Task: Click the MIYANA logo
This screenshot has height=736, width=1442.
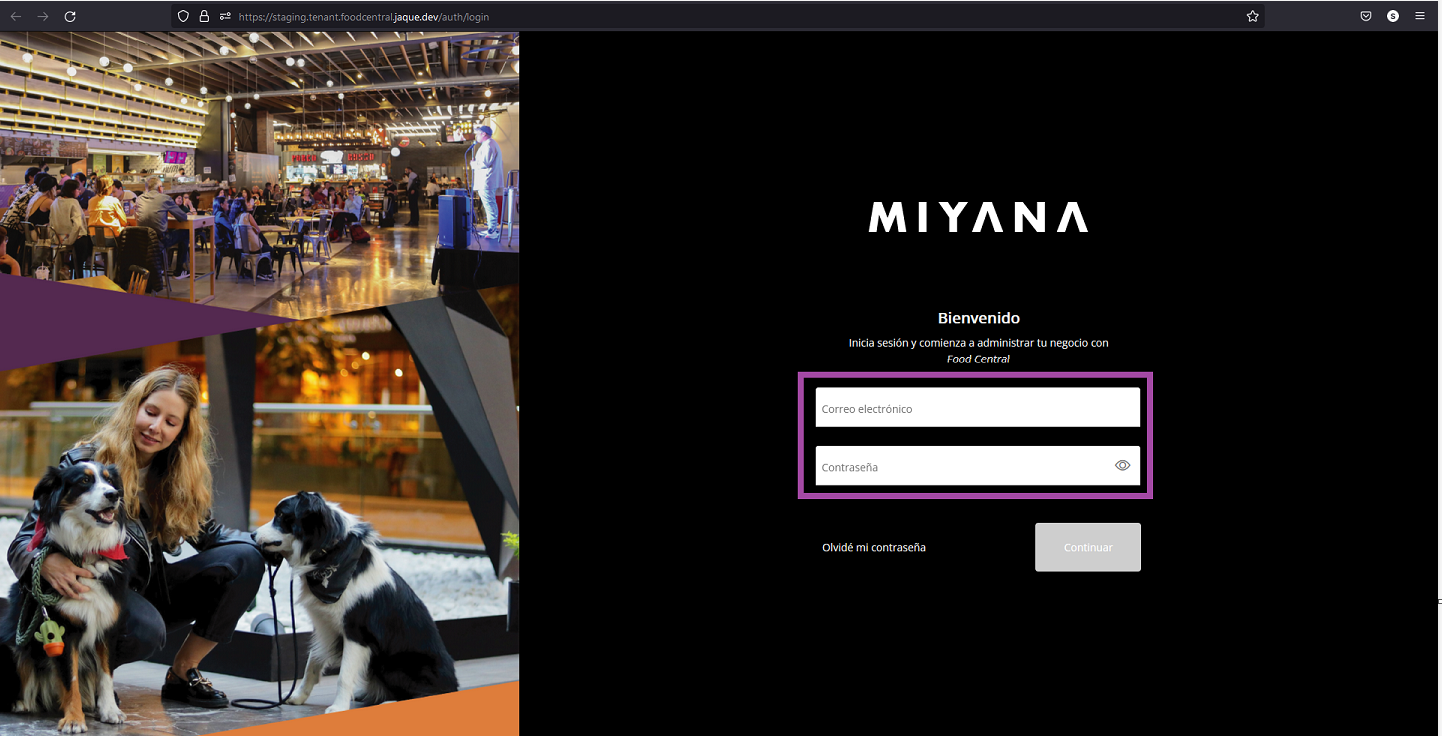Action: click(978, 217)
